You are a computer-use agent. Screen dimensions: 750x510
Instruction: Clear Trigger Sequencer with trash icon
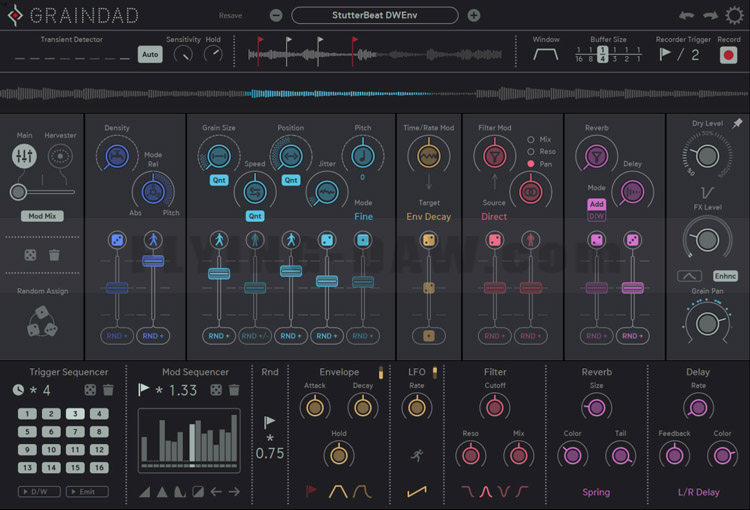coord(108,390)
